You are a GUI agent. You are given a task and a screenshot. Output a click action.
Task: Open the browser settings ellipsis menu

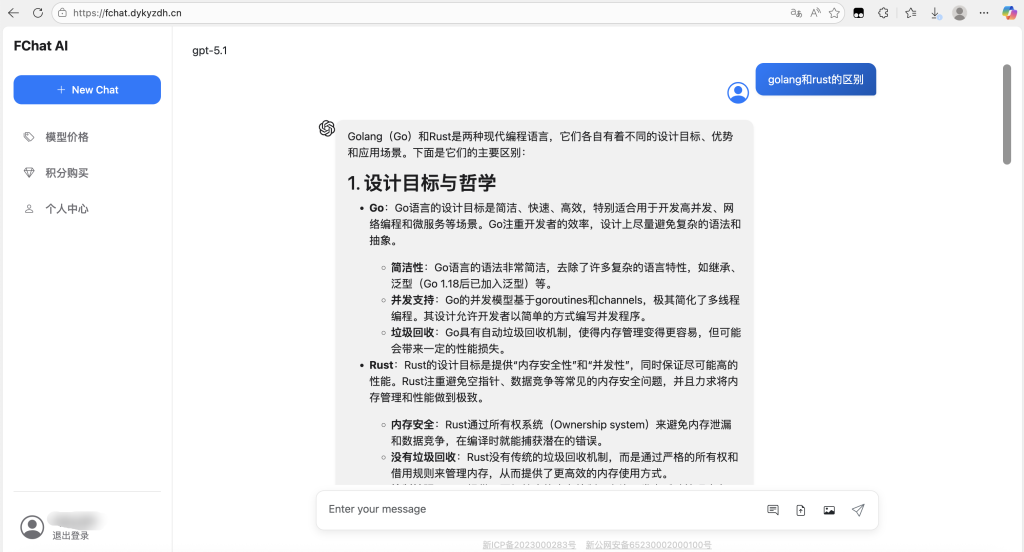point(985,13)
